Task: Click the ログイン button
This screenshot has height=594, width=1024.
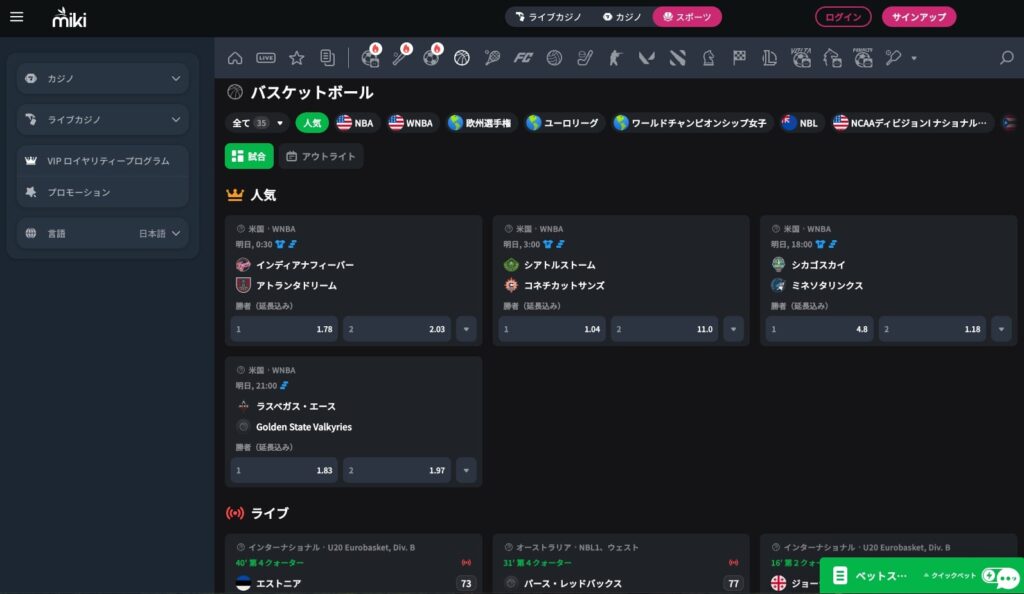Action: [x=843, y=17]
